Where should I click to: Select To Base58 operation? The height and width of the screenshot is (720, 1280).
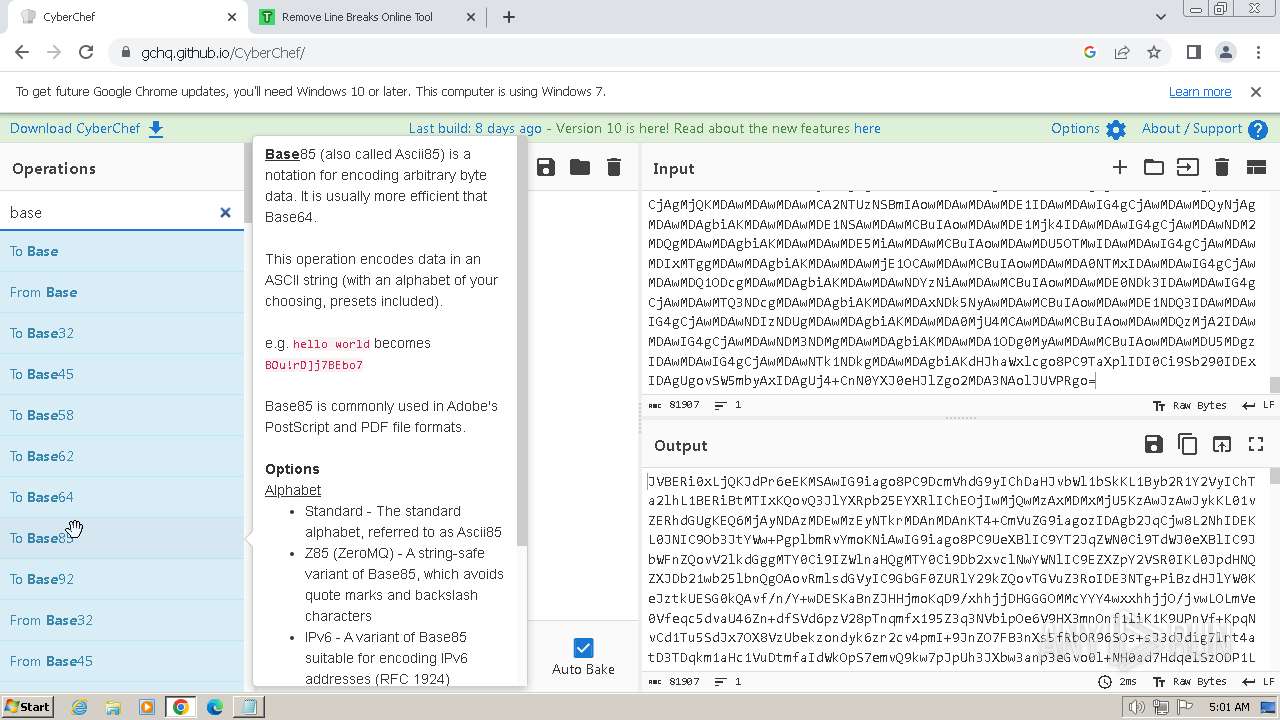coord(122,415)
